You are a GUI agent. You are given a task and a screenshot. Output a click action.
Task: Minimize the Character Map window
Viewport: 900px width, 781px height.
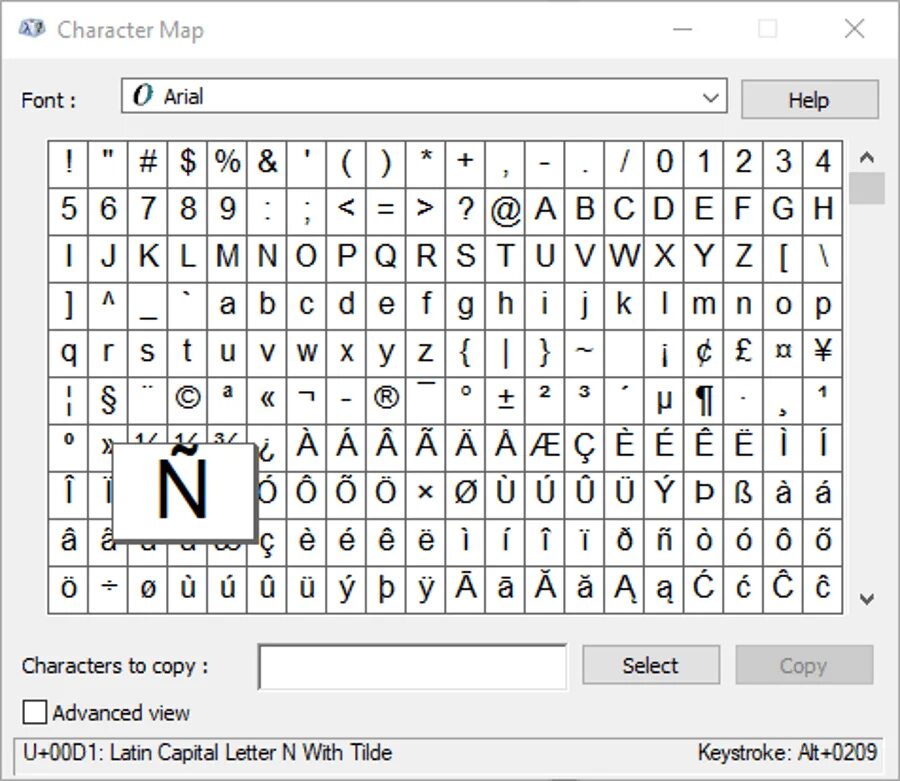tap(682, 28)
